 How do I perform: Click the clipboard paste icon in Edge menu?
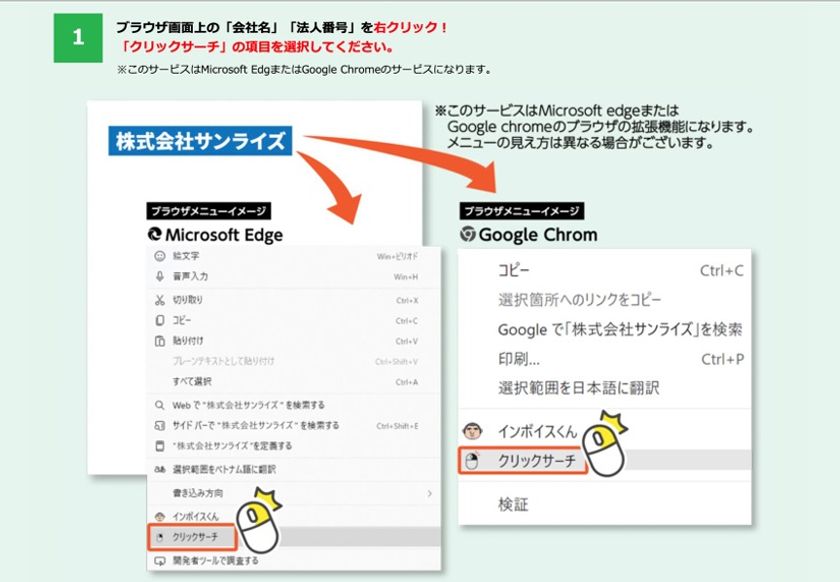point(160,341)
